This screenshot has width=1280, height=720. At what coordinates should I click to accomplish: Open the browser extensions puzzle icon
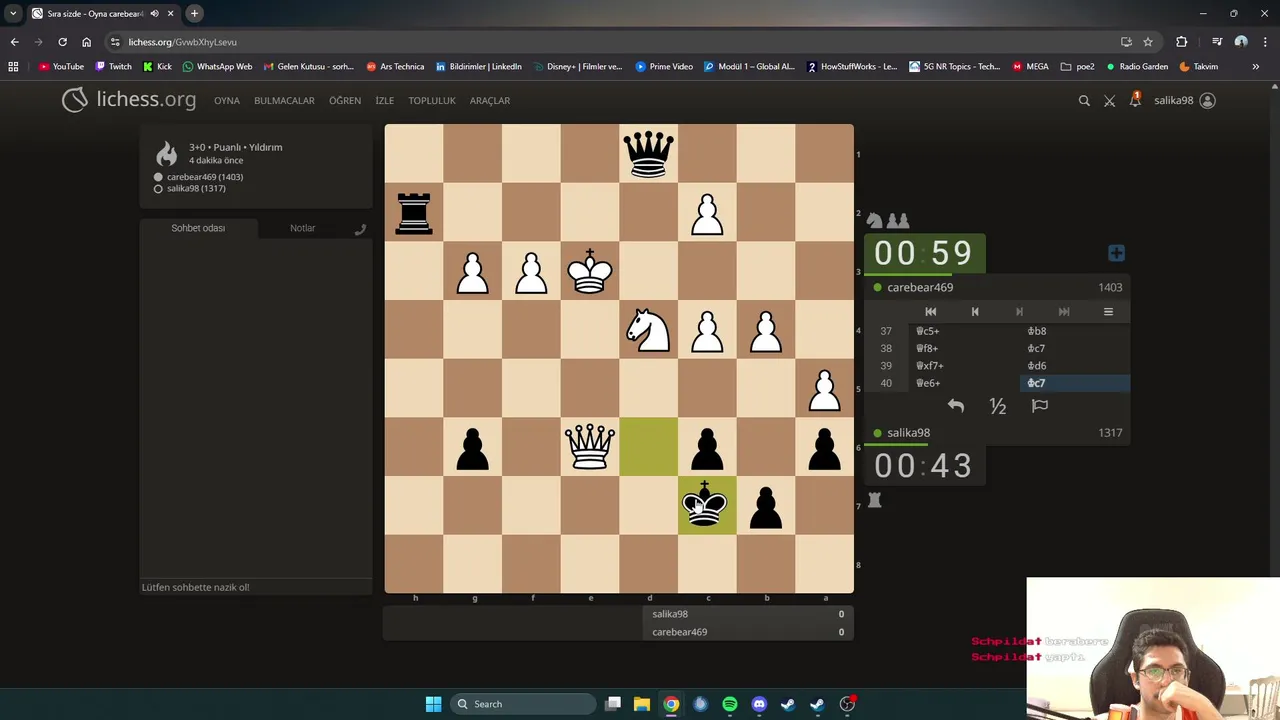click(1182, 42)
